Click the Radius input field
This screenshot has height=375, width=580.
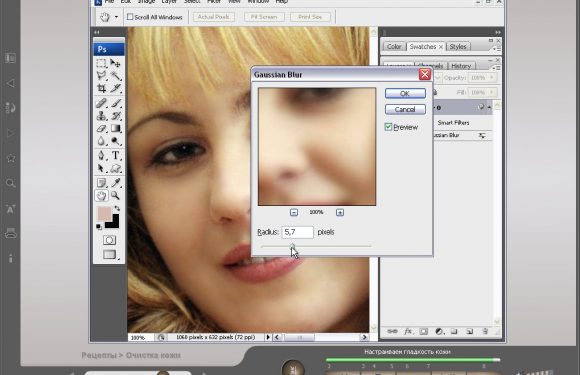point(297,232)
